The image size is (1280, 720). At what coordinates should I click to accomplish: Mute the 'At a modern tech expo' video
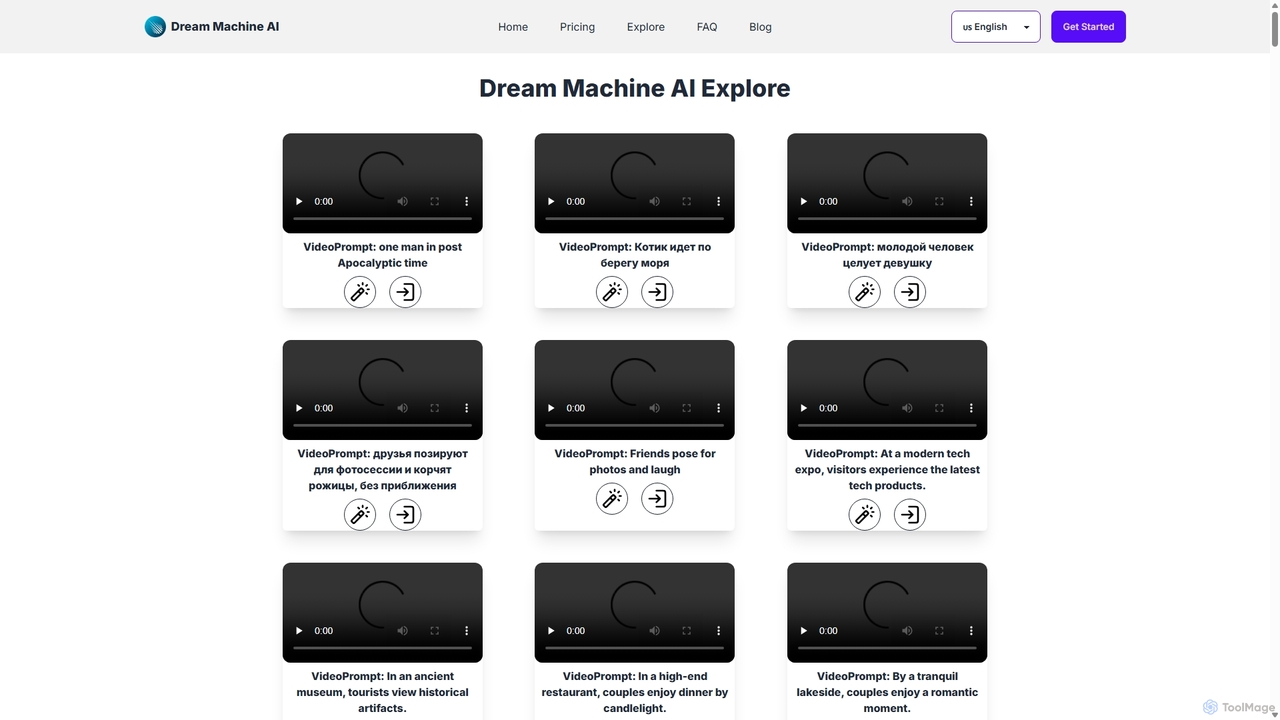(x=907, y=408)
